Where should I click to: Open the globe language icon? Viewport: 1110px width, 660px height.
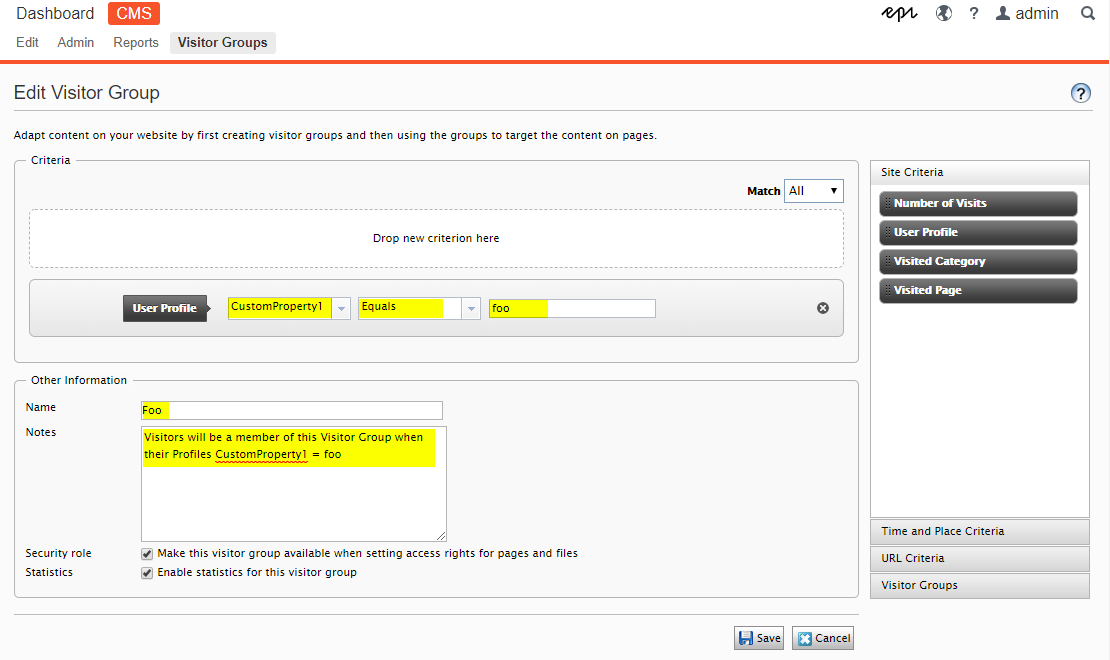(x=943, y=13)
